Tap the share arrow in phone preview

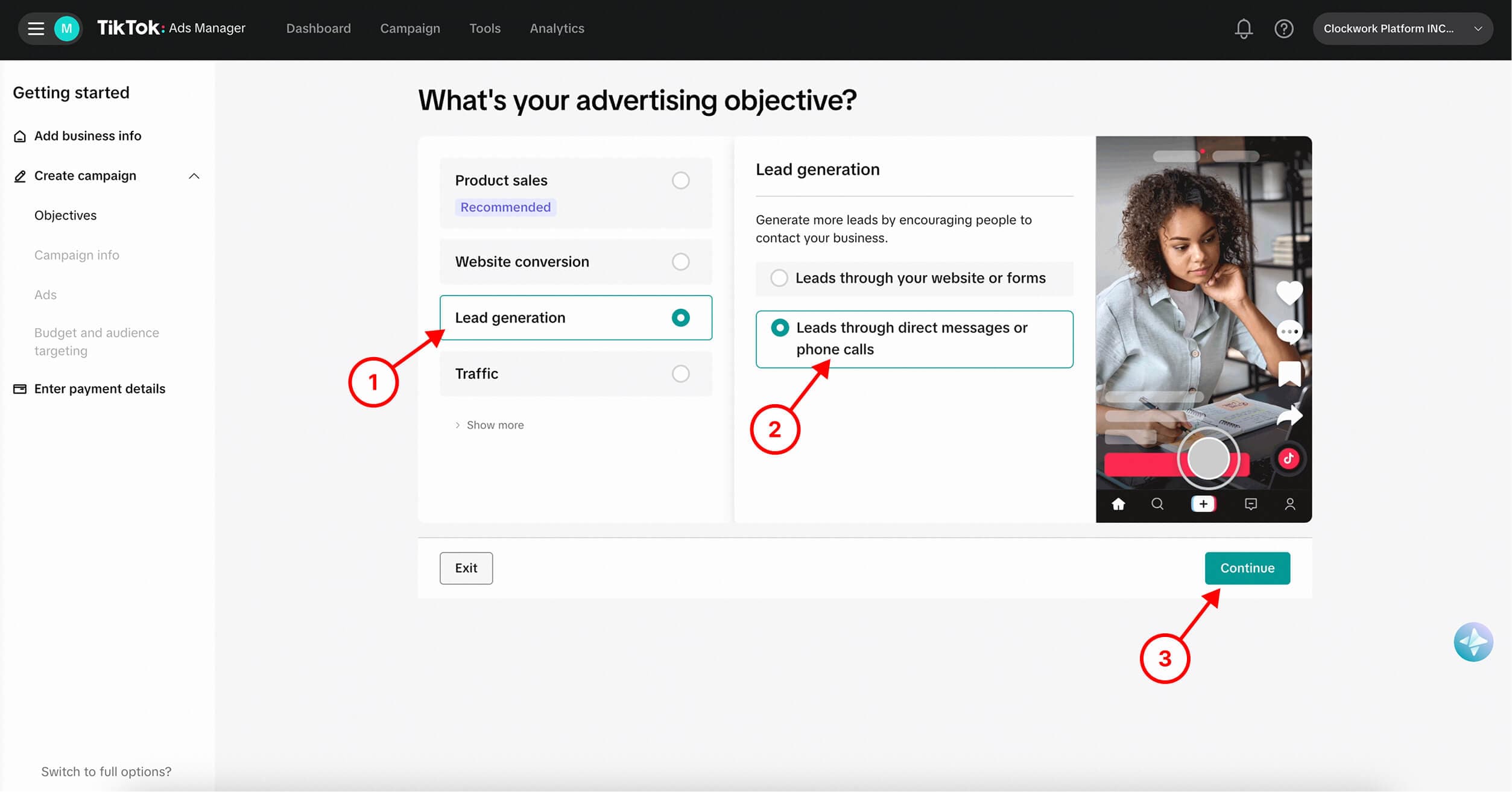pyautogui.click(x=1289, y=416)
